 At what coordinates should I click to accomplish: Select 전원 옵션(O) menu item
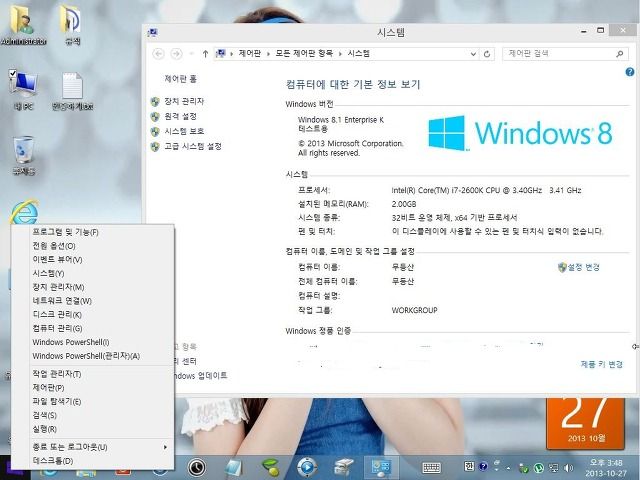click(93, 246)
